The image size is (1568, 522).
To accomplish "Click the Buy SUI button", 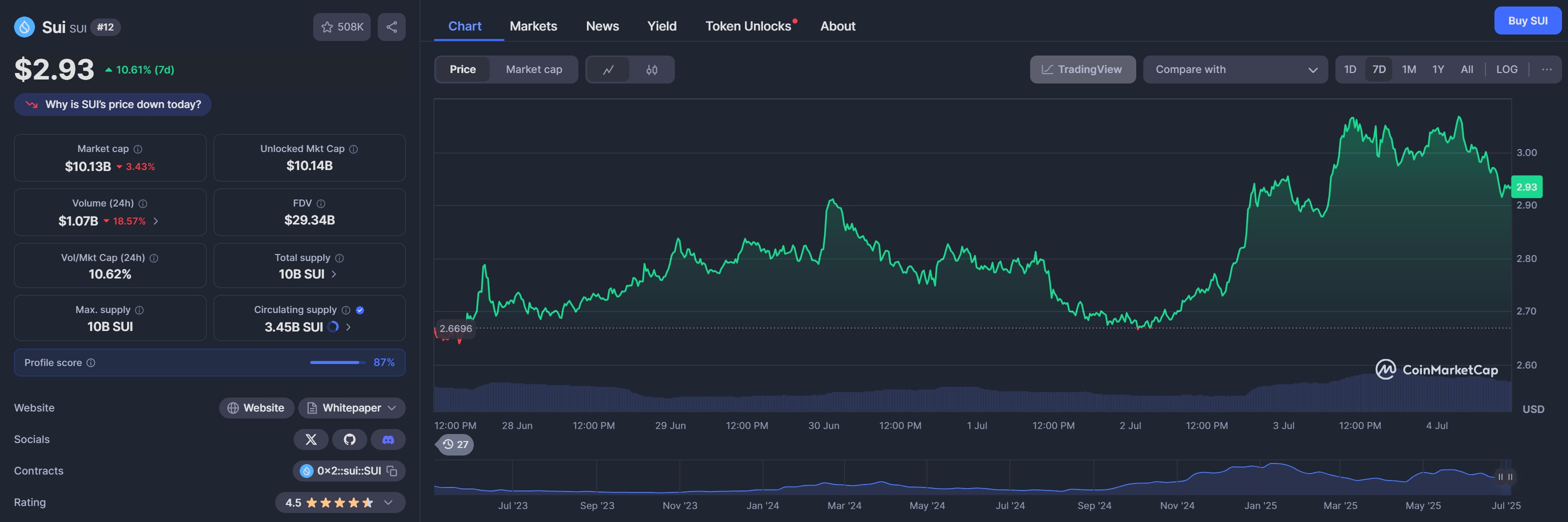I will (1527, 20).
